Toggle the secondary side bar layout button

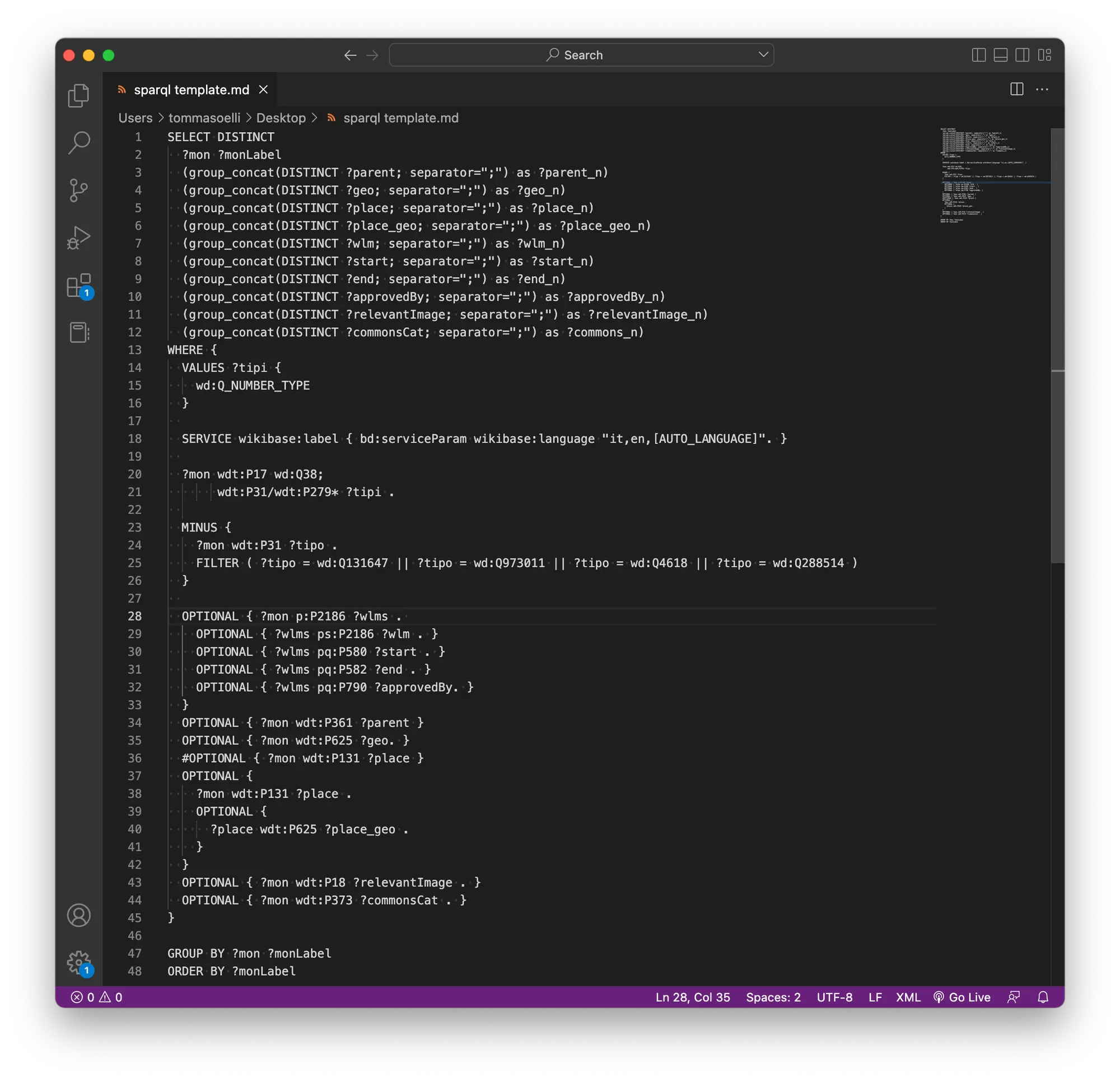tap(1023, 55)
